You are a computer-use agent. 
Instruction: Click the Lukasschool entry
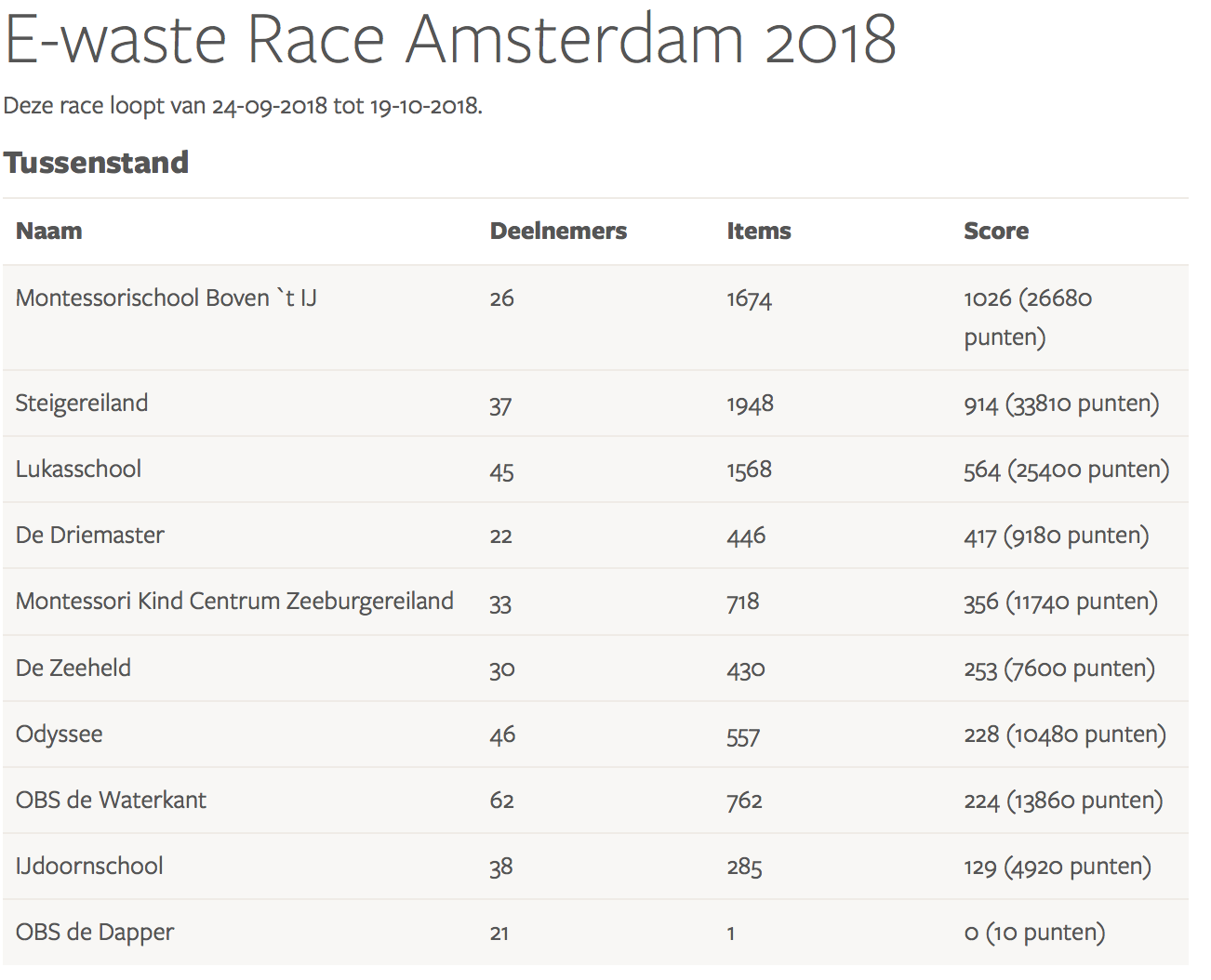point(79,470)
